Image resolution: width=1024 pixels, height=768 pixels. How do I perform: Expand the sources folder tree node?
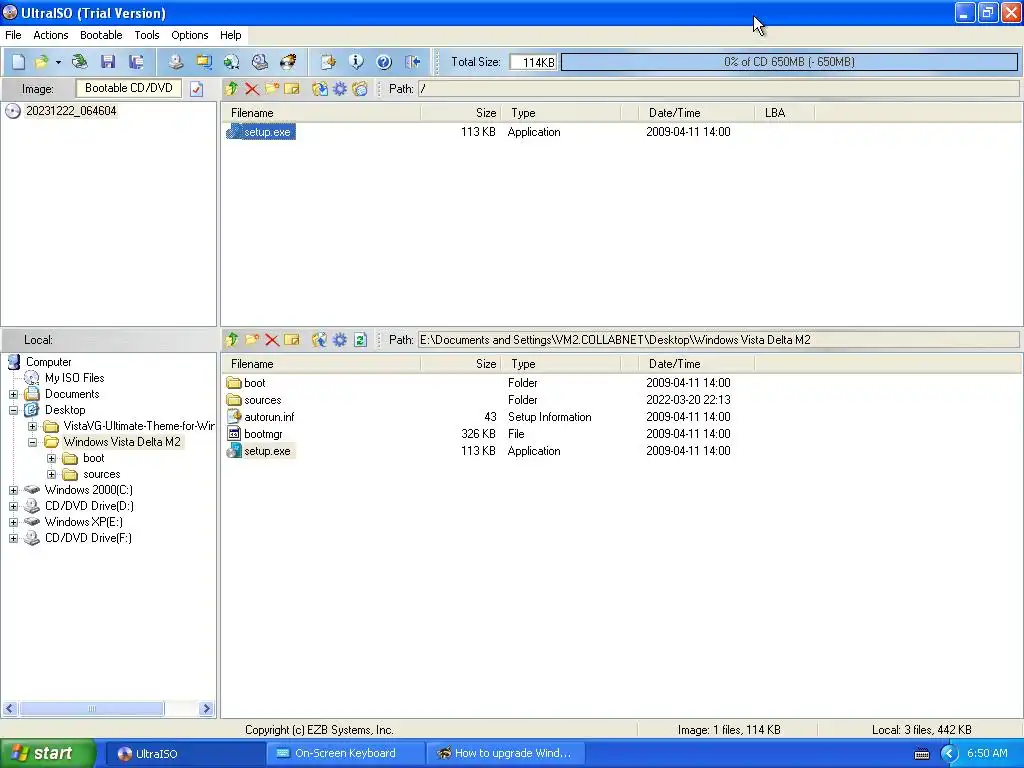point(52,474)
